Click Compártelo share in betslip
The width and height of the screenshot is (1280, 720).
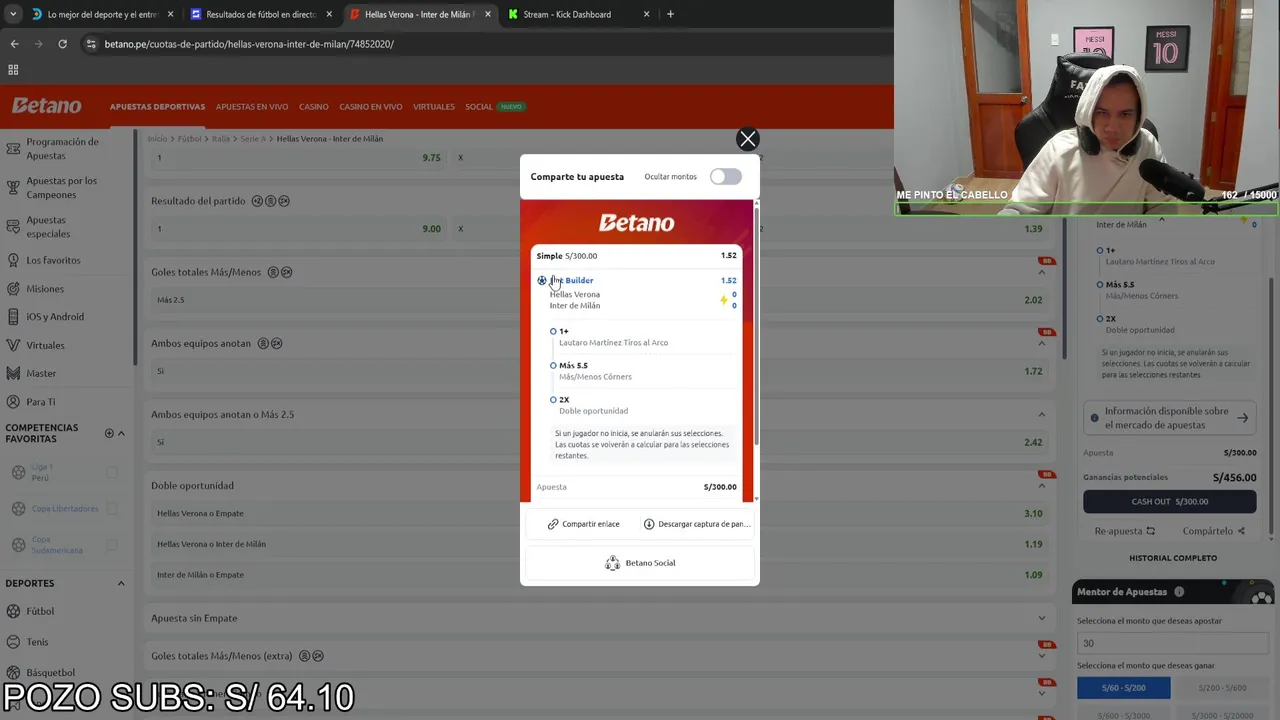pos(1213,531)
